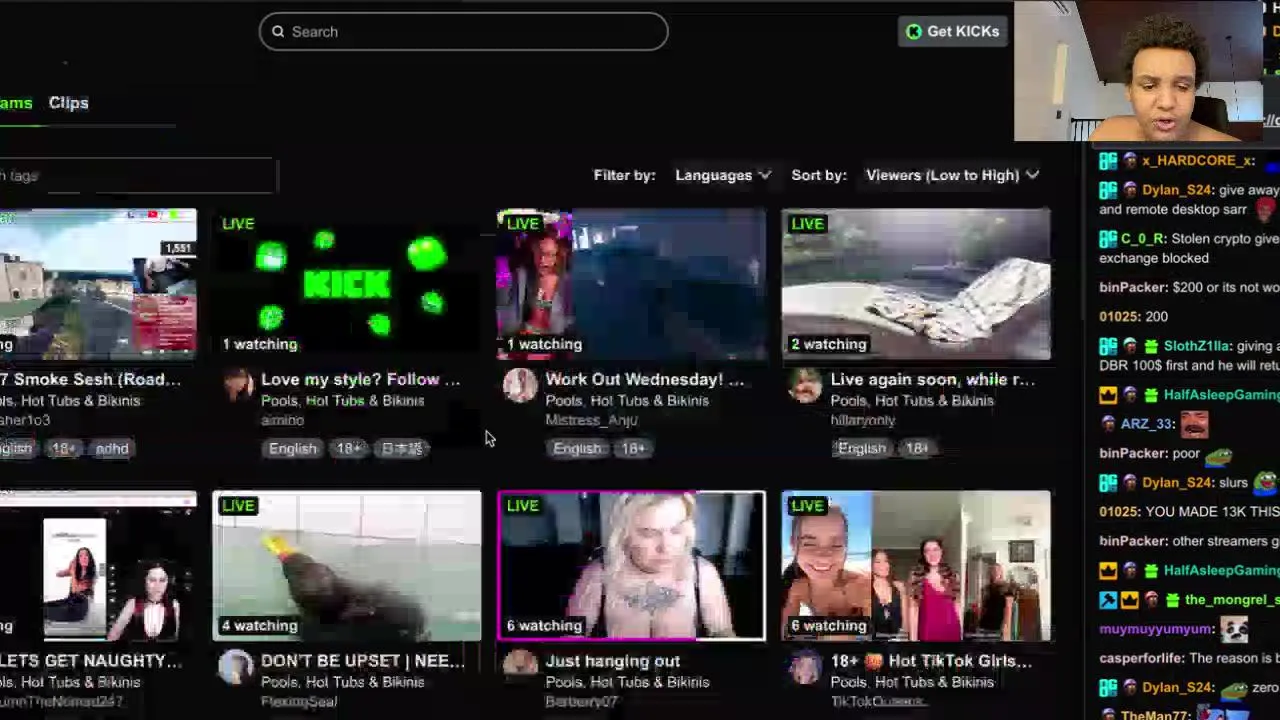Open avatar beside Just hanging out stream
The height and width of the screenshot is (720, 1280).
click(520, 667)
